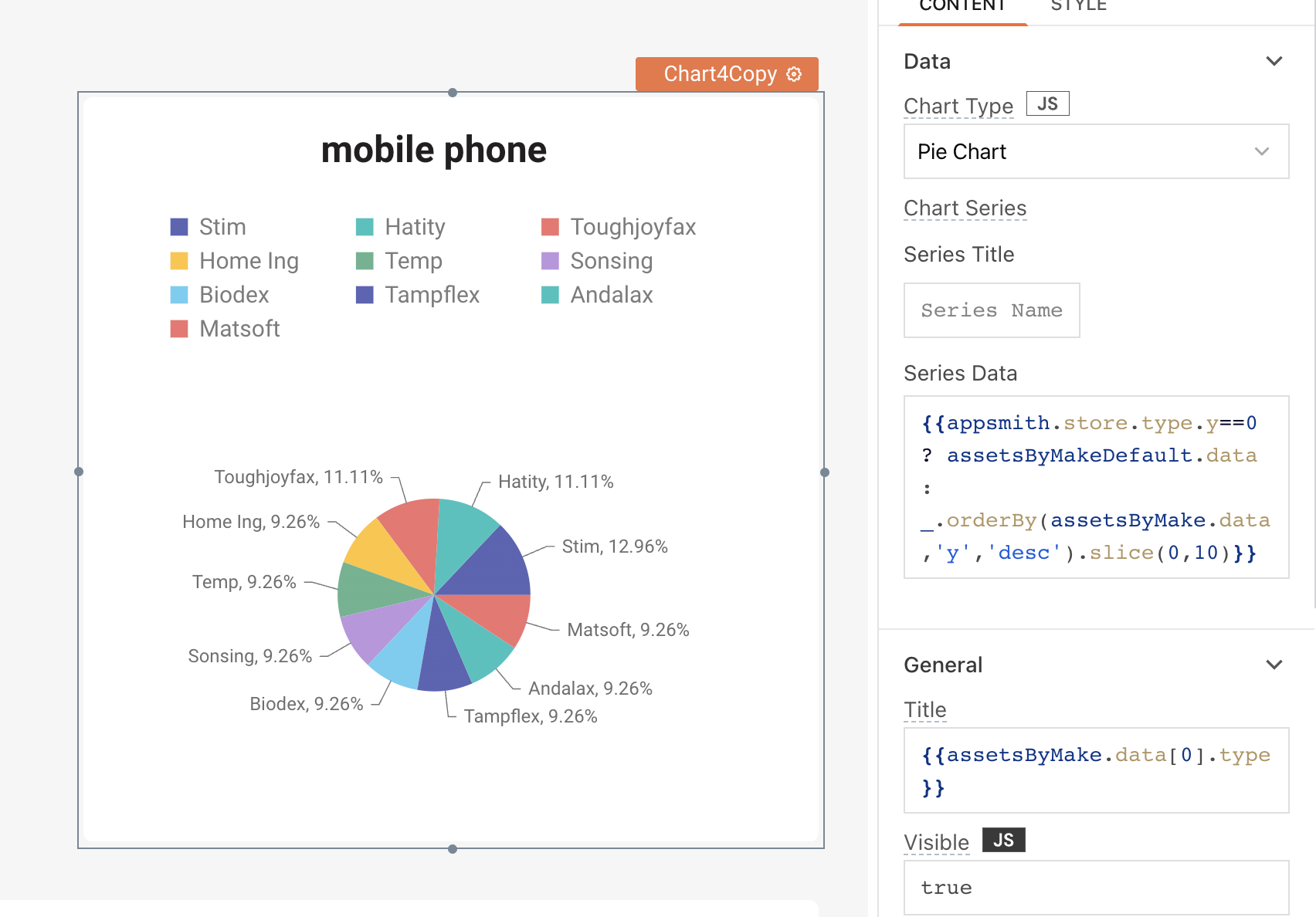Grab the top resize handle of chart
The height and width of the screenshot is (917, 1316).
(453, 93)
